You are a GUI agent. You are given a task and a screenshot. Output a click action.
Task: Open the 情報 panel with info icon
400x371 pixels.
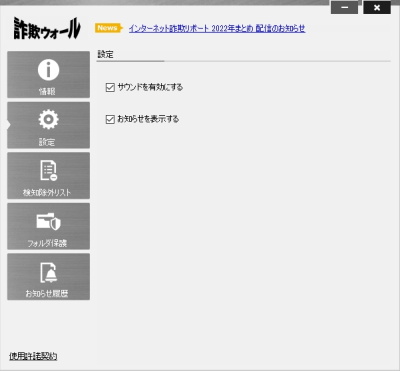click(48, 75)
